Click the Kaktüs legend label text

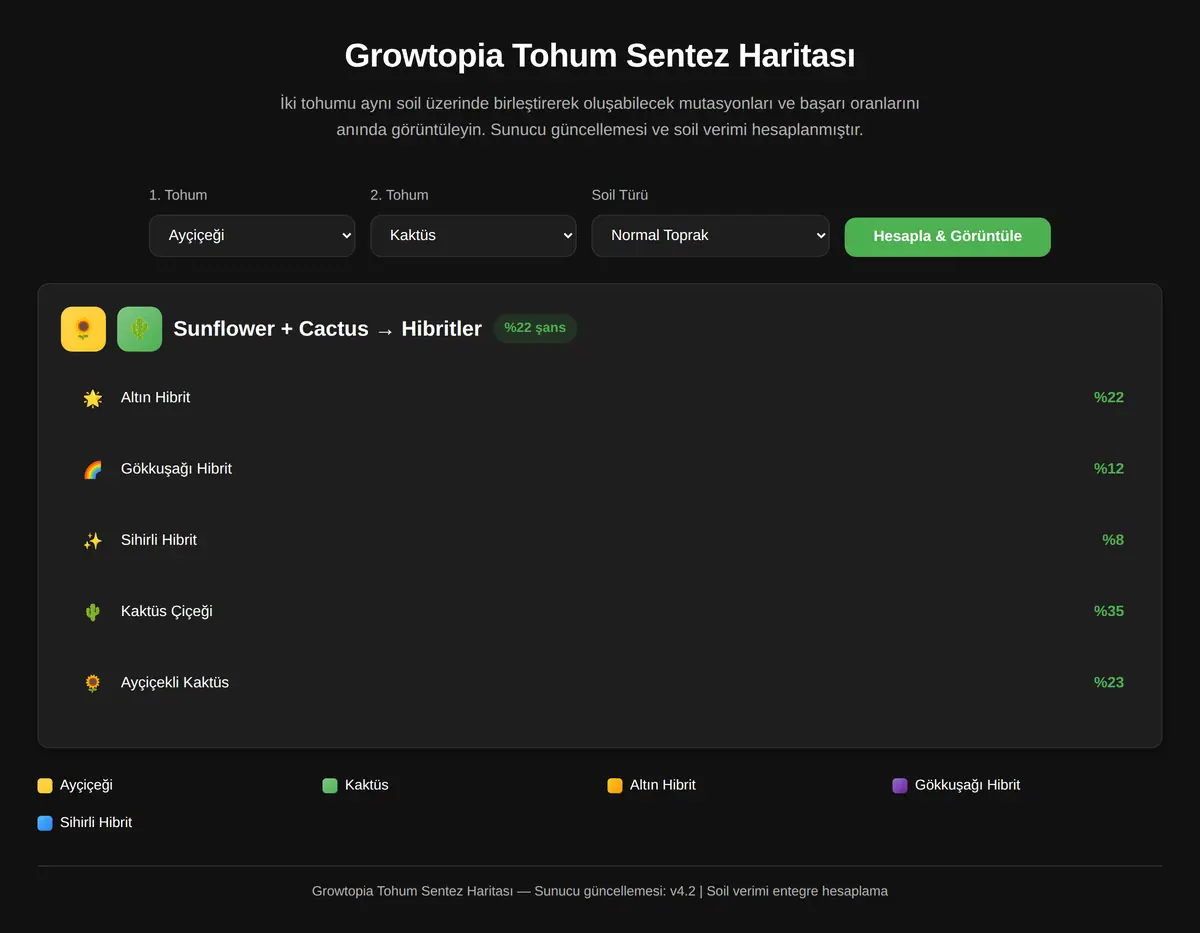(x=367, y=786)
